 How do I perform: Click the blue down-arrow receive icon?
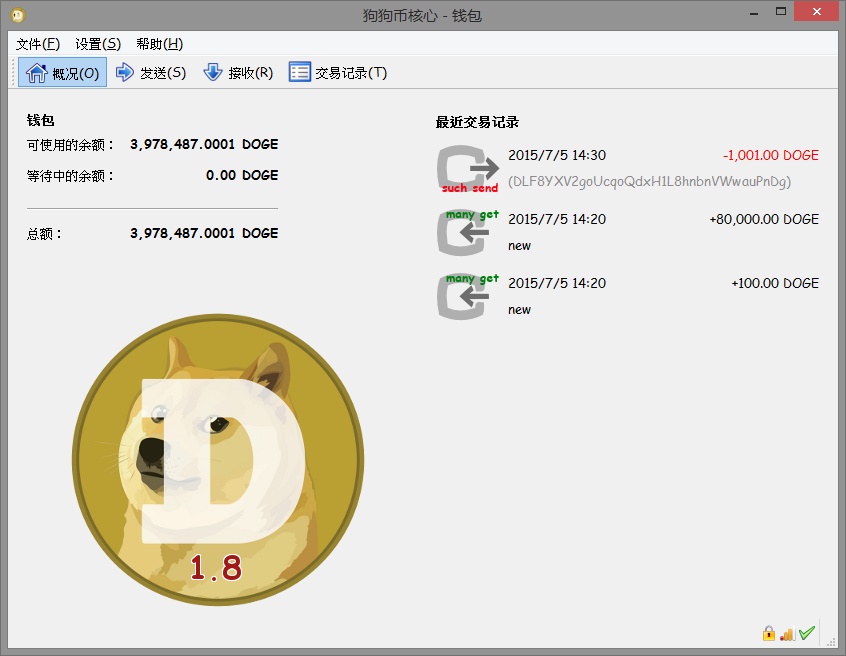(213, 72)
